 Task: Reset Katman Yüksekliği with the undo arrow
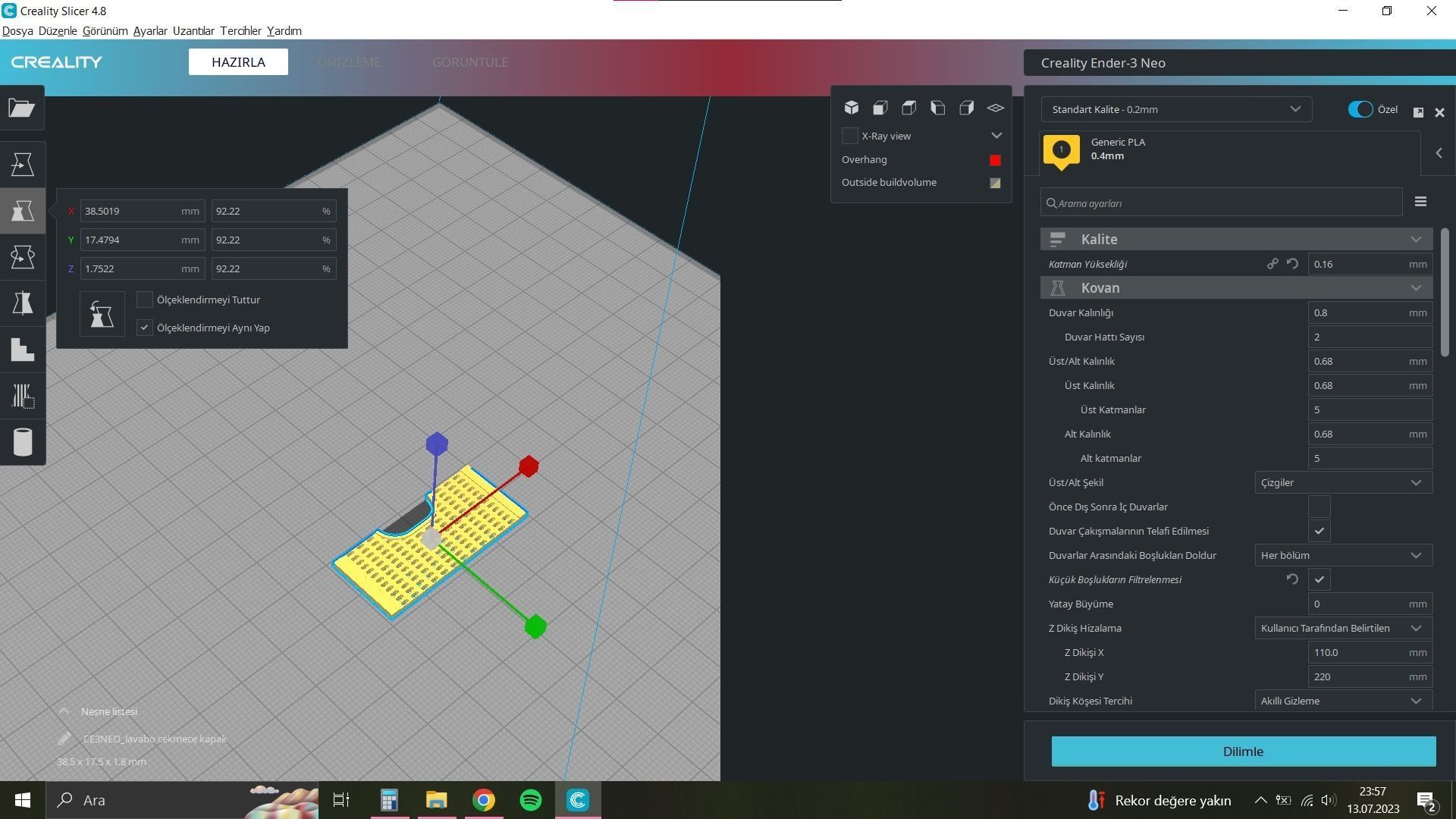click(x=1292, y=264)
